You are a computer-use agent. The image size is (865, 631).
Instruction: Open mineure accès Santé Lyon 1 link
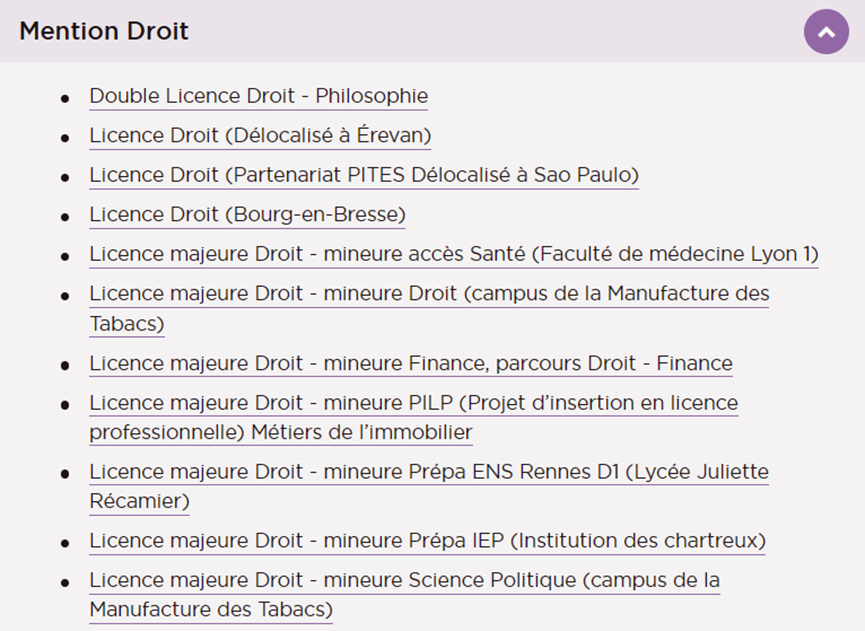point(454,254)
